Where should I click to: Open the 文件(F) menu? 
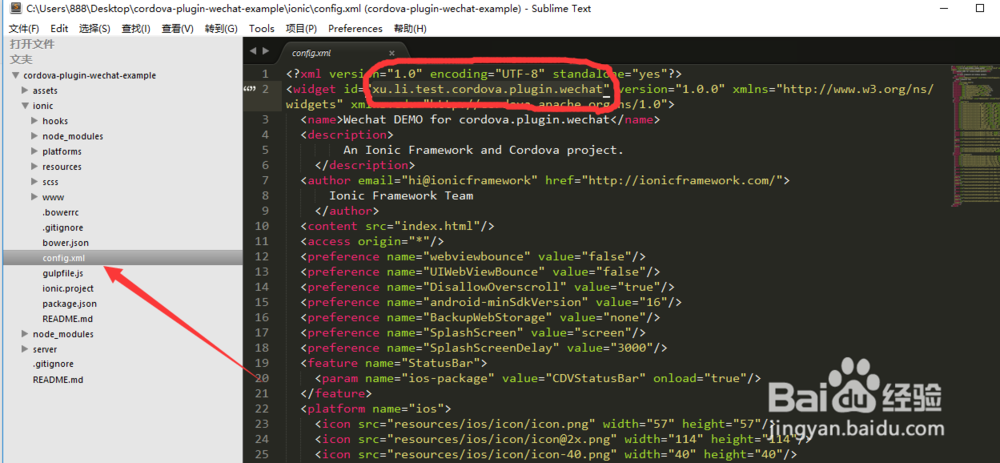click(x=24, y=29)
